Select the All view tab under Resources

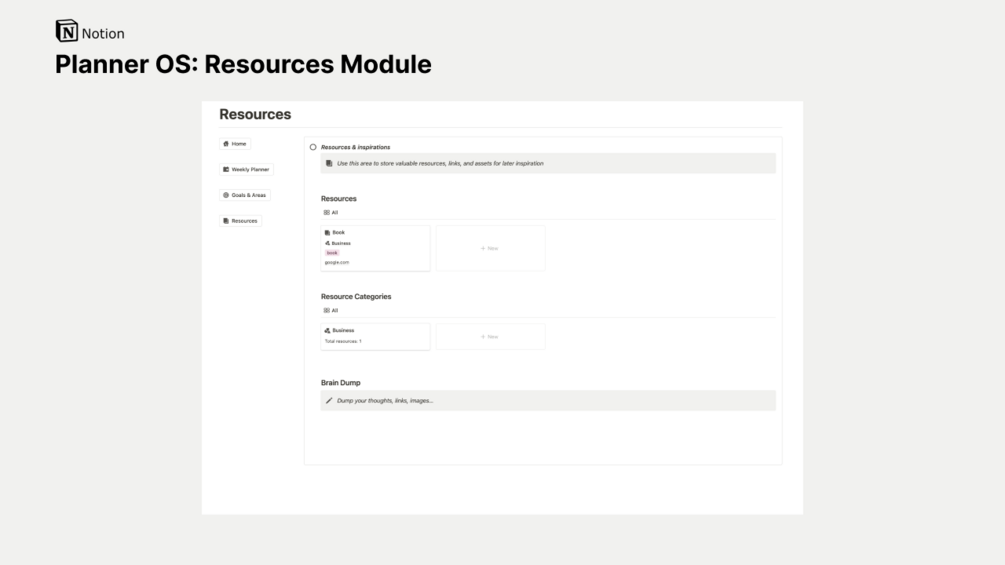[331, 213]
